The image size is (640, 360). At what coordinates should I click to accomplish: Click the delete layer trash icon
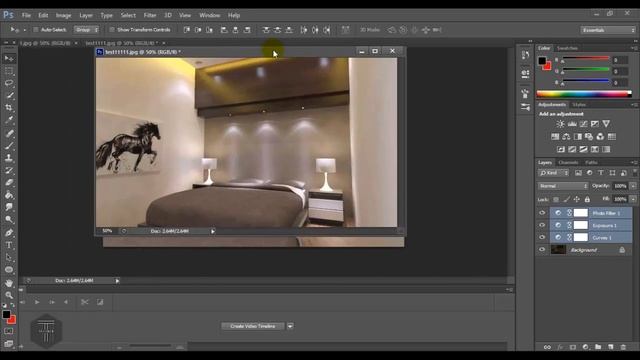pyautogui.click(x=623, y=347)
